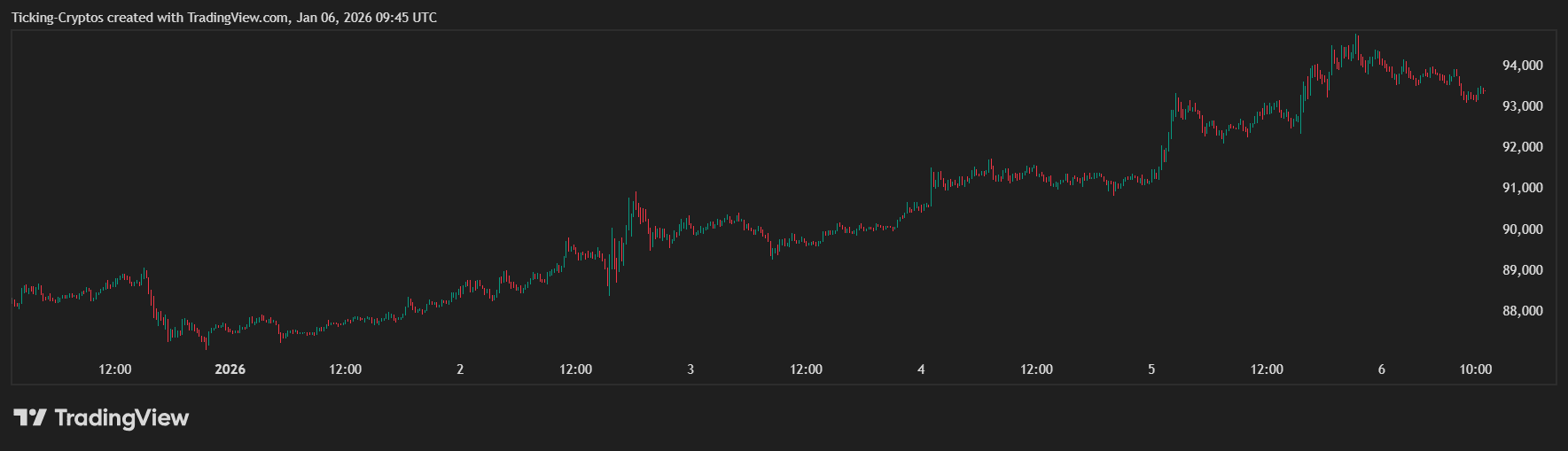The width and height of the screenshot is (1568, 451).
Task: Click the TradingView logo icon
Action: pyautogui.click(x=29, y=417)
